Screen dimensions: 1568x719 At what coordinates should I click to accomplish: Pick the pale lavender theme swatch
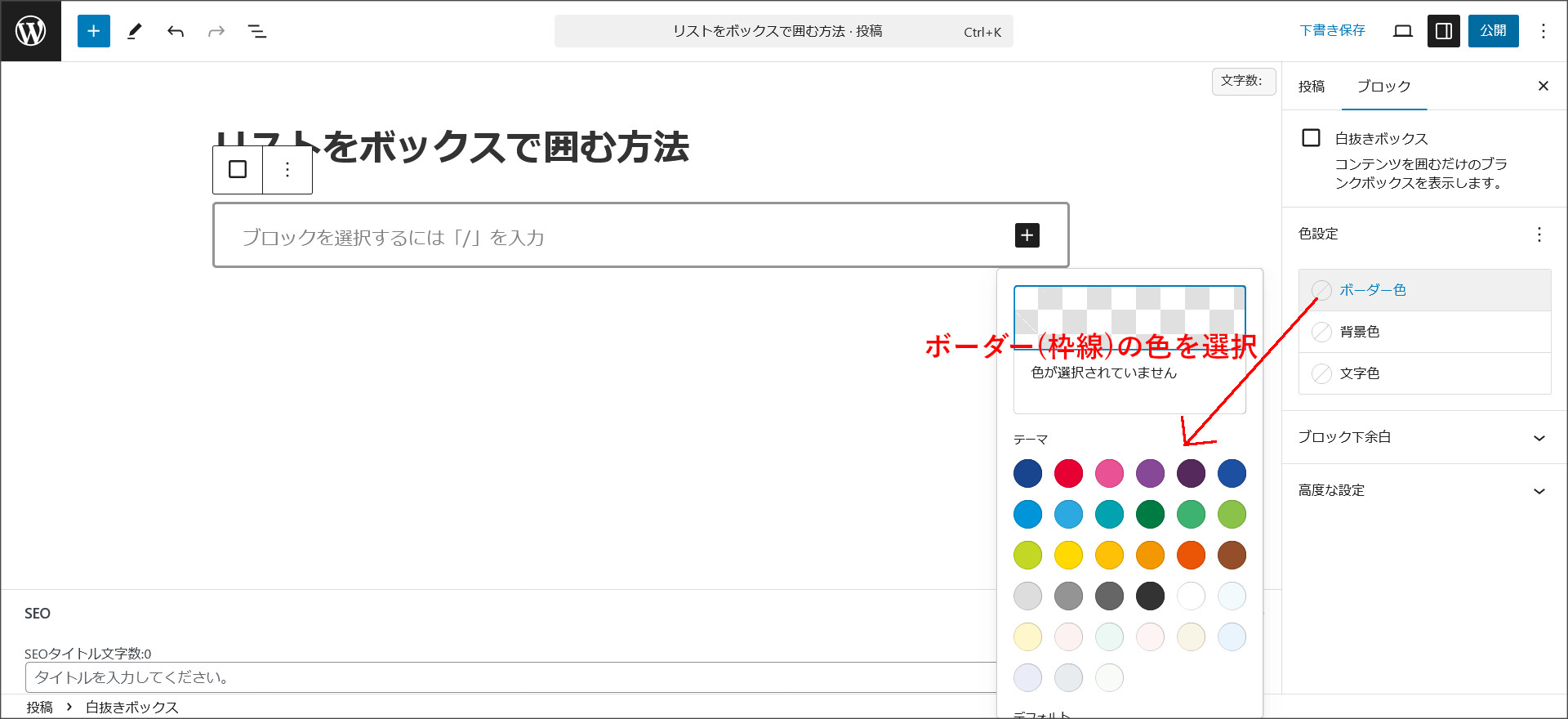point(1027,677)
